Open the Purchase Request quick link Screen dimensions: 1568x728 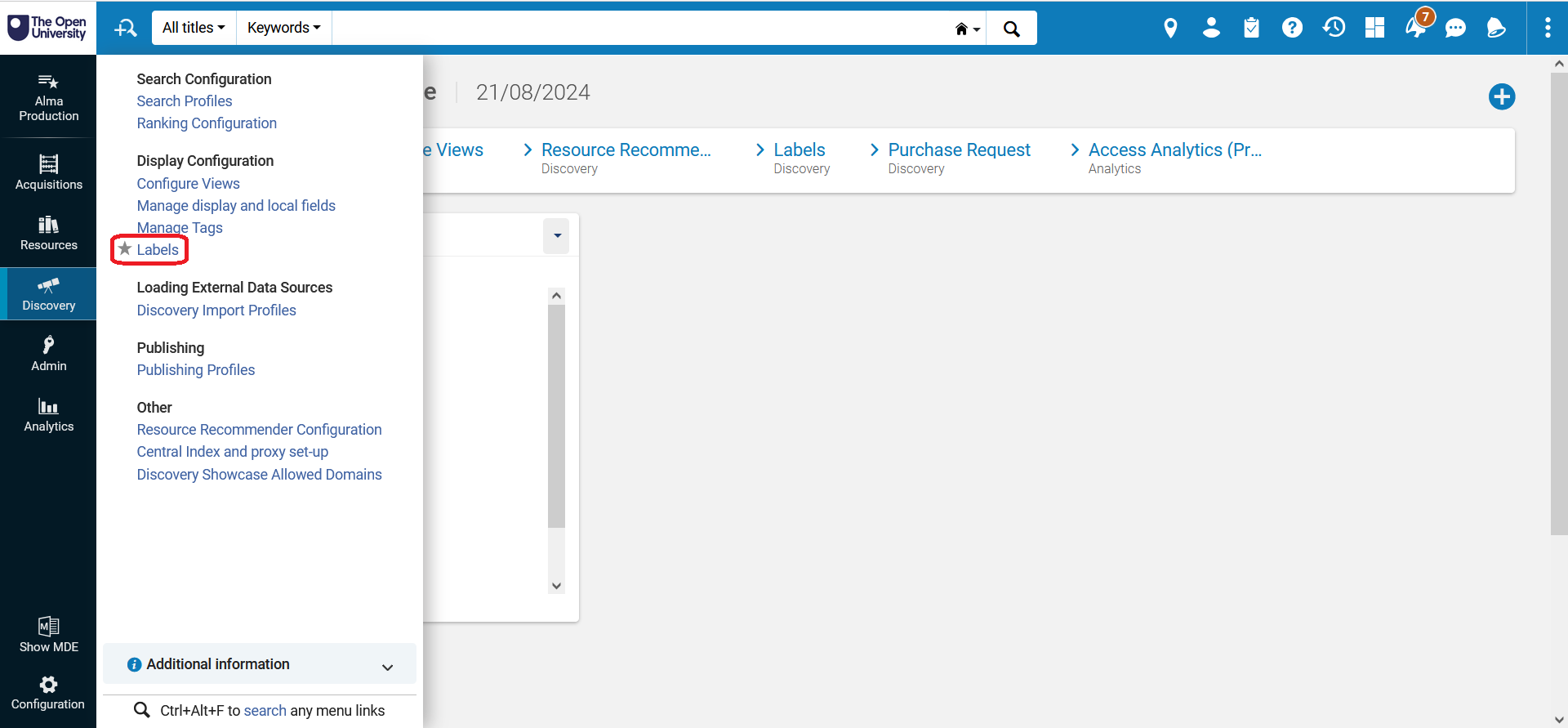click(959, 150)
